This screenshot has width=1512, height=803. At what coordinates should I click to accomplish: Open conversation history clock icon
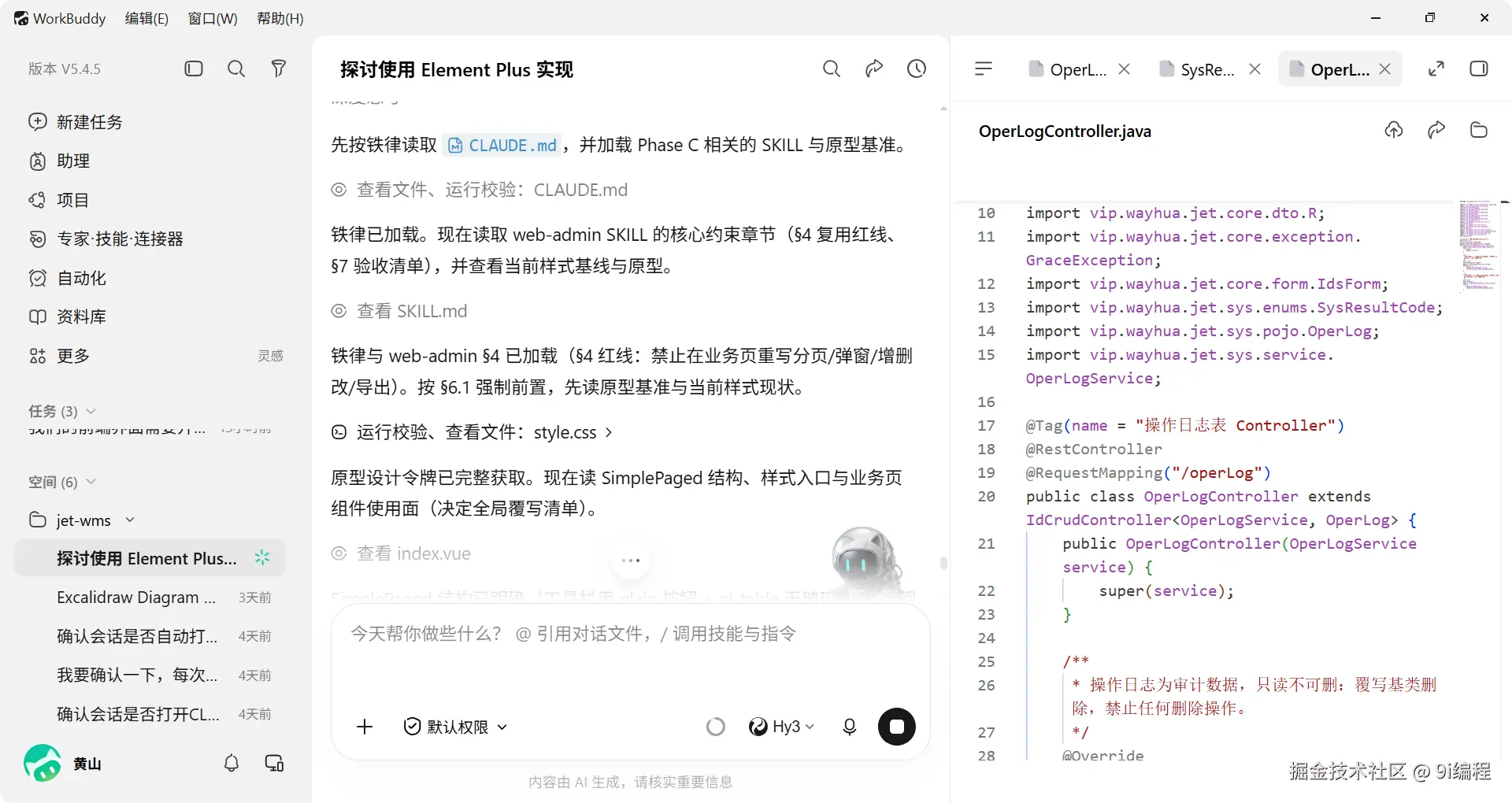click(x=917, y=68)
